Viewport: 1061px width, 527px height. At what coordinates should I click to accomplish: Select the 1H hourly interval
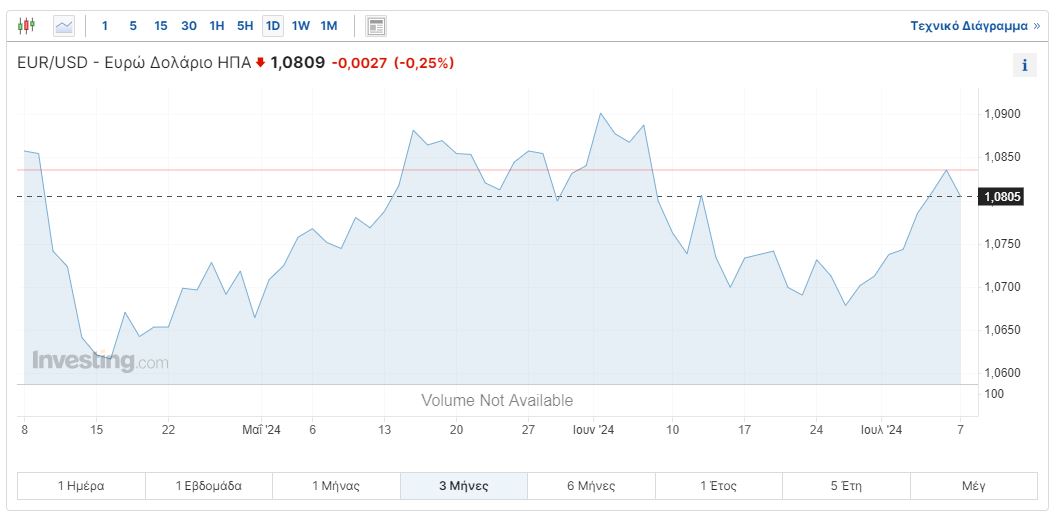pyautogui.click(x=217, y=26)
